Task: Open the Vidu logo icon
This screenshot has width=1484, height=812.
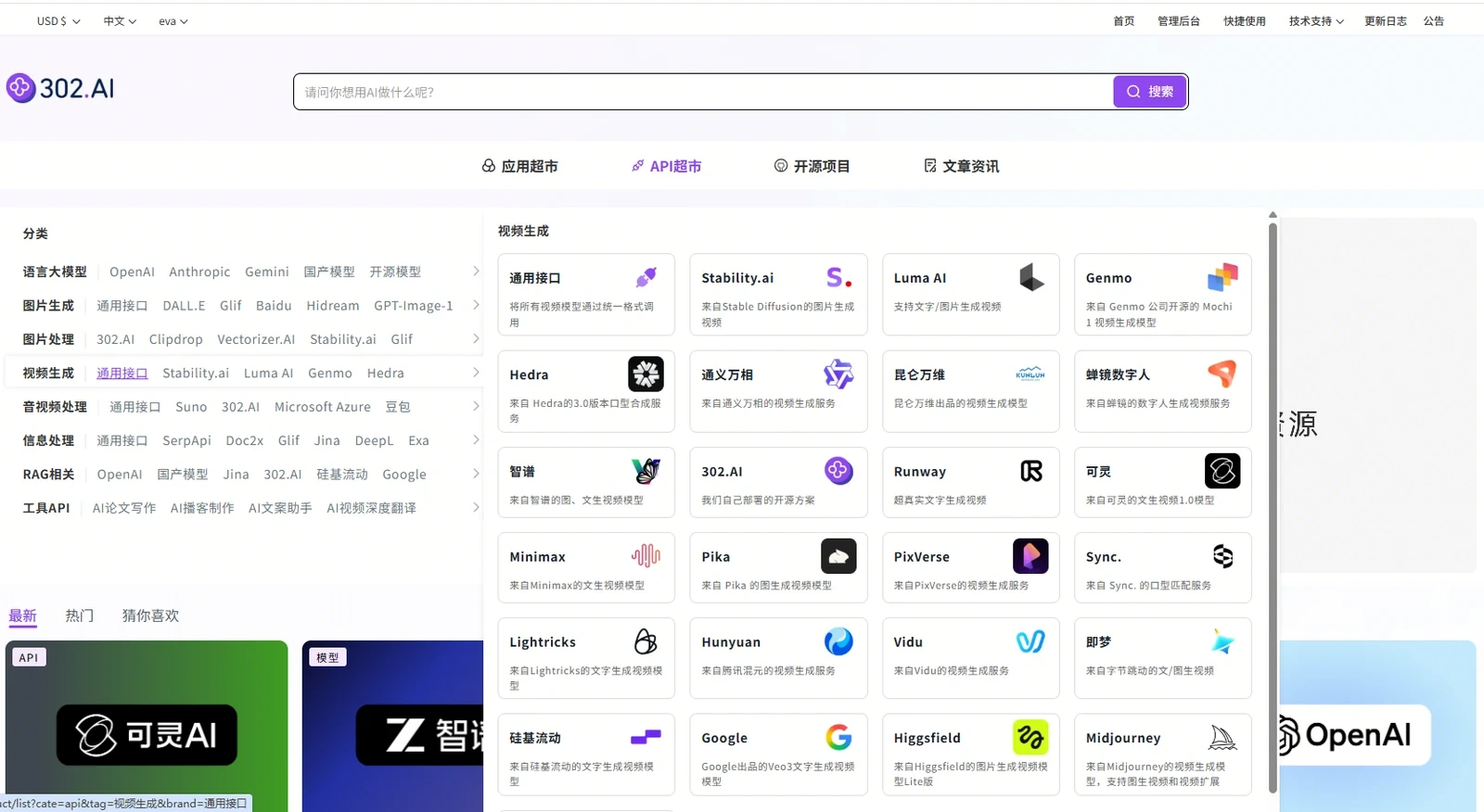Action: [1030, 641]
